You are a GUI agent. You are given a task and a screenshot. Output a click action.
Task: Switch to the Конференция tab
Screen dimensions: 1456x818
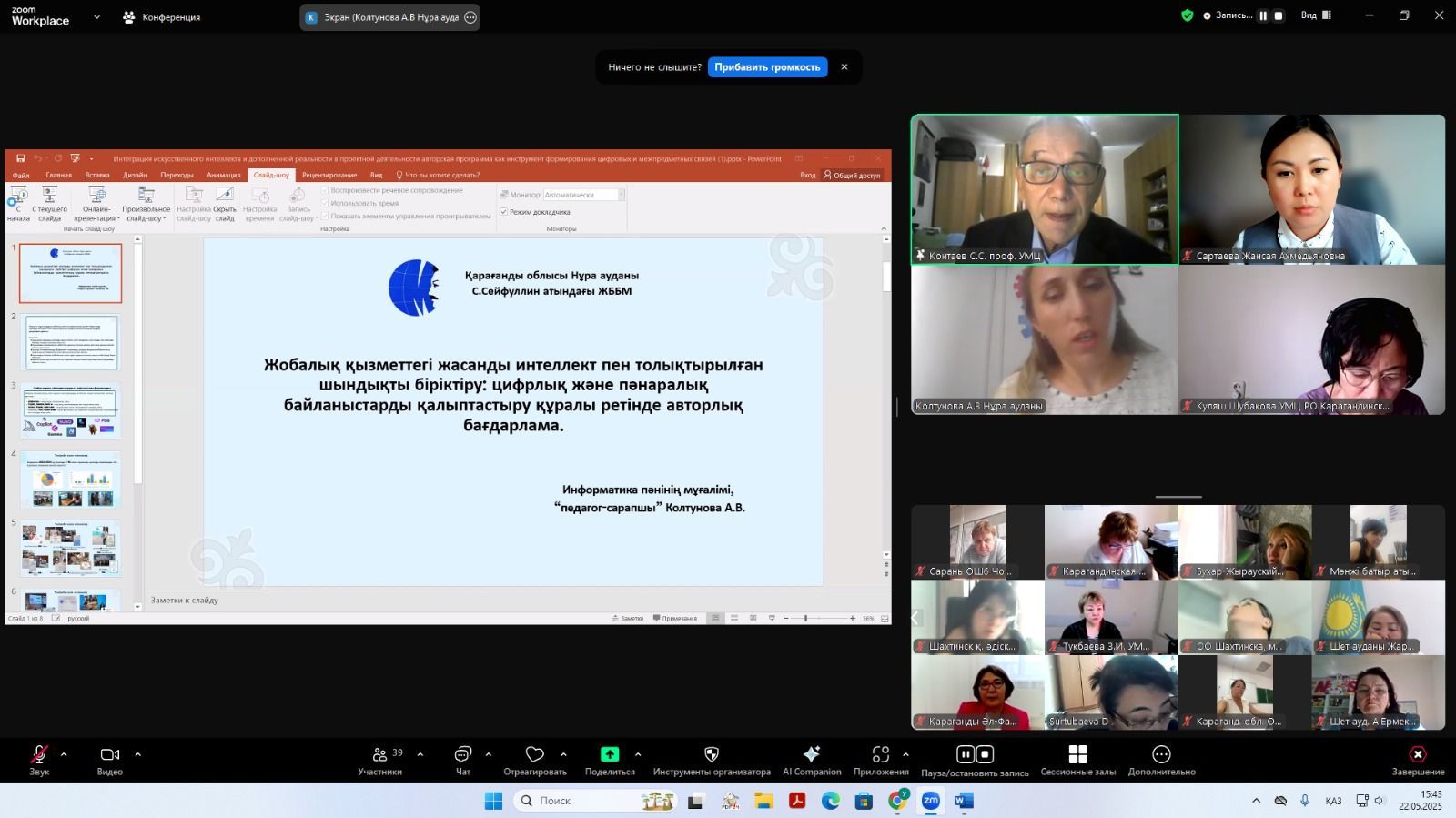[x=162, y=17]
